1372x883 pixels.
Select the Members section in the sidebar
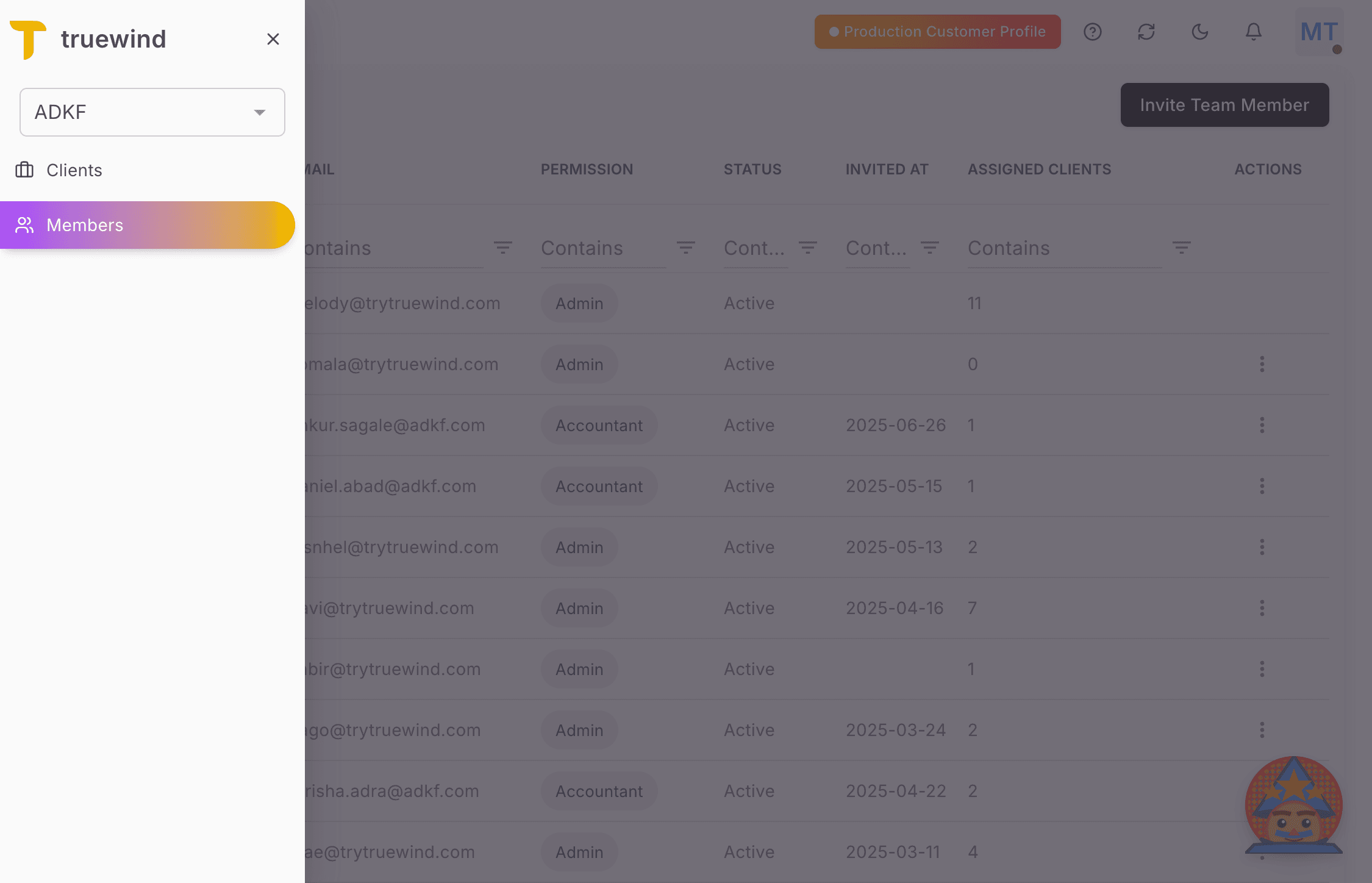(85, 224)
